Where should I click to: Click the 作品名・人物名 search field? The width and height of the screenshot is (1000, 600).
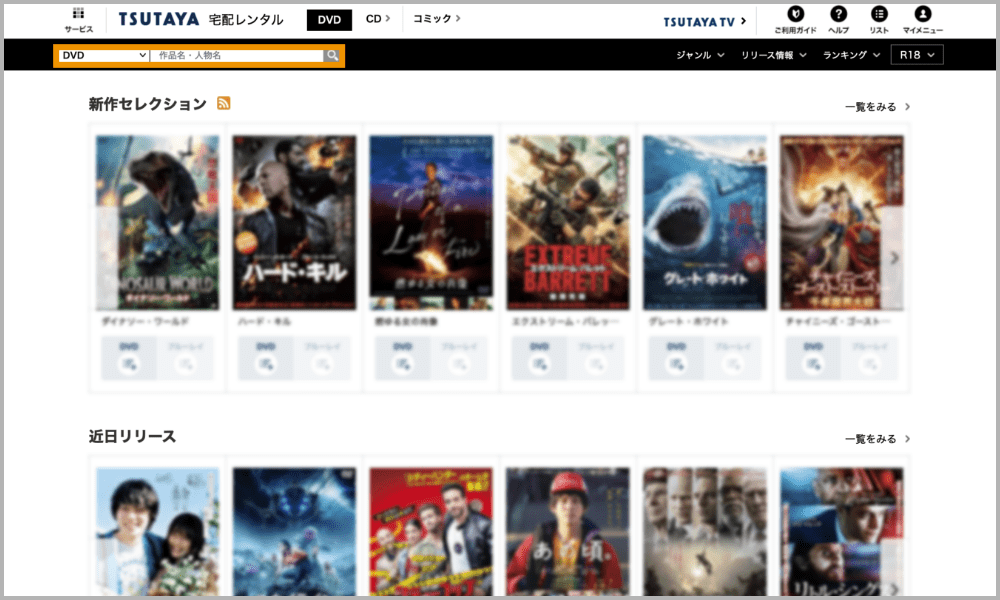click(236, 56)
